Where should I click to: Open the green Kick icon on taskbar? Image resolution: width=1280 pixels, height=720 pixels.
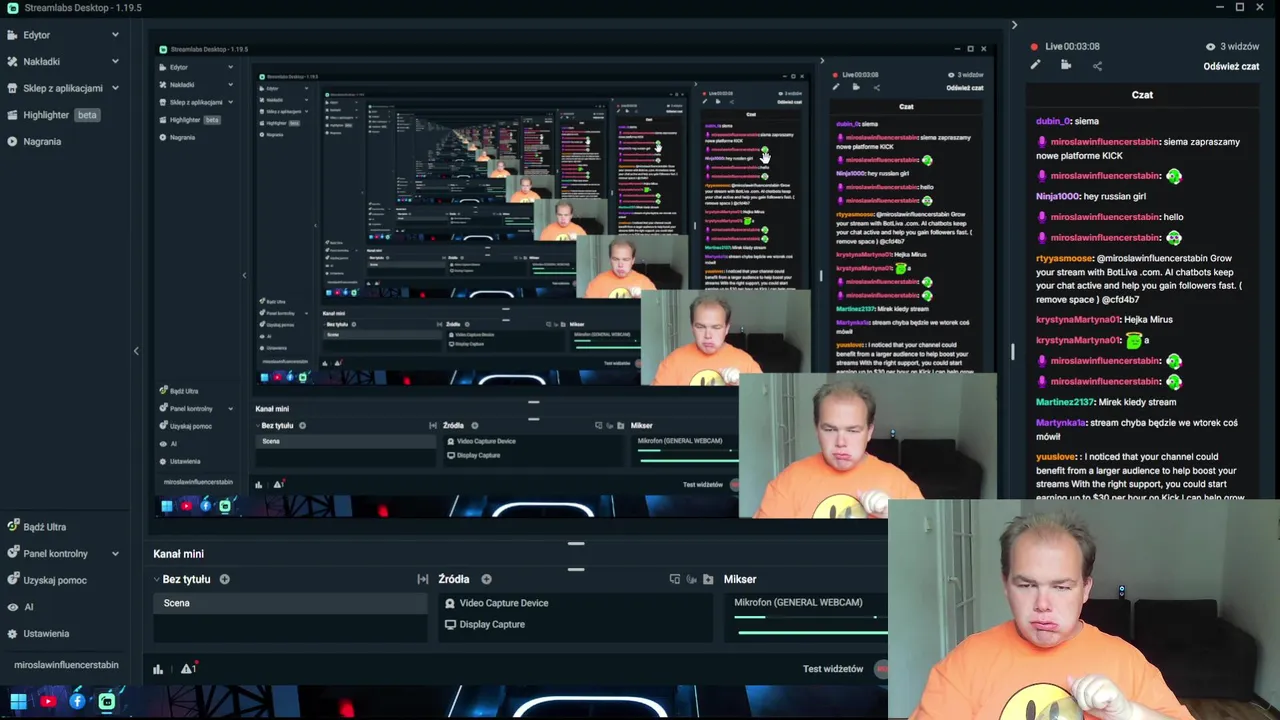pos(106,702)
